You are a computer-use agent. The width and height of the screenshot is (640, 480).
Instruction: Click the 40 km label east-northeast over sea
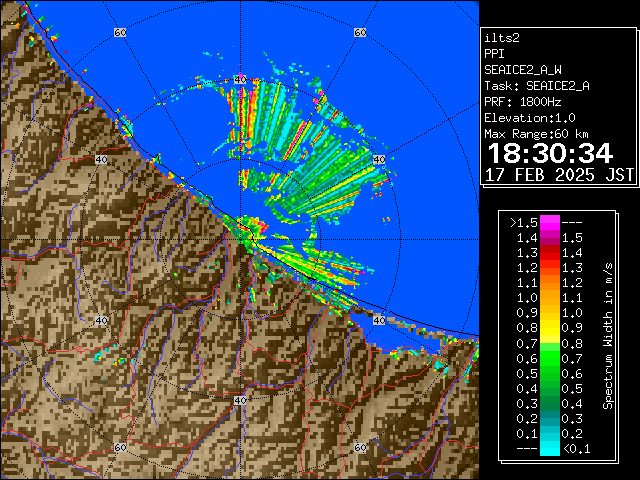[x=380, y=159]
